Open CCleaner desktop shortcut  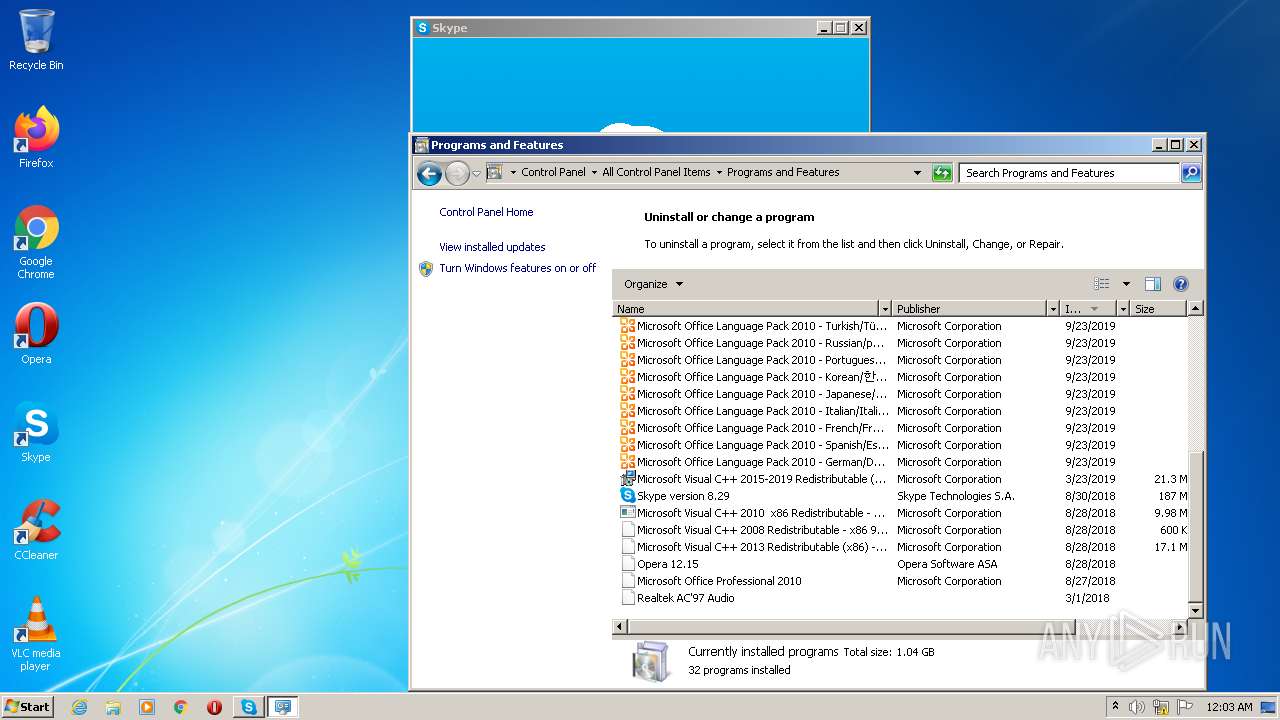tap(36, 529)
